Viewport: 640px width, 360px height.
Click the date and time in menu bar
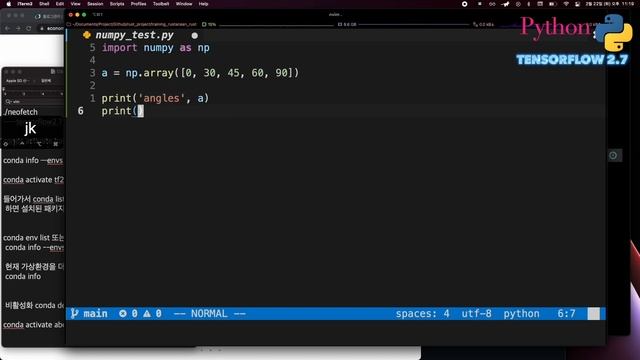coord(610,4)
